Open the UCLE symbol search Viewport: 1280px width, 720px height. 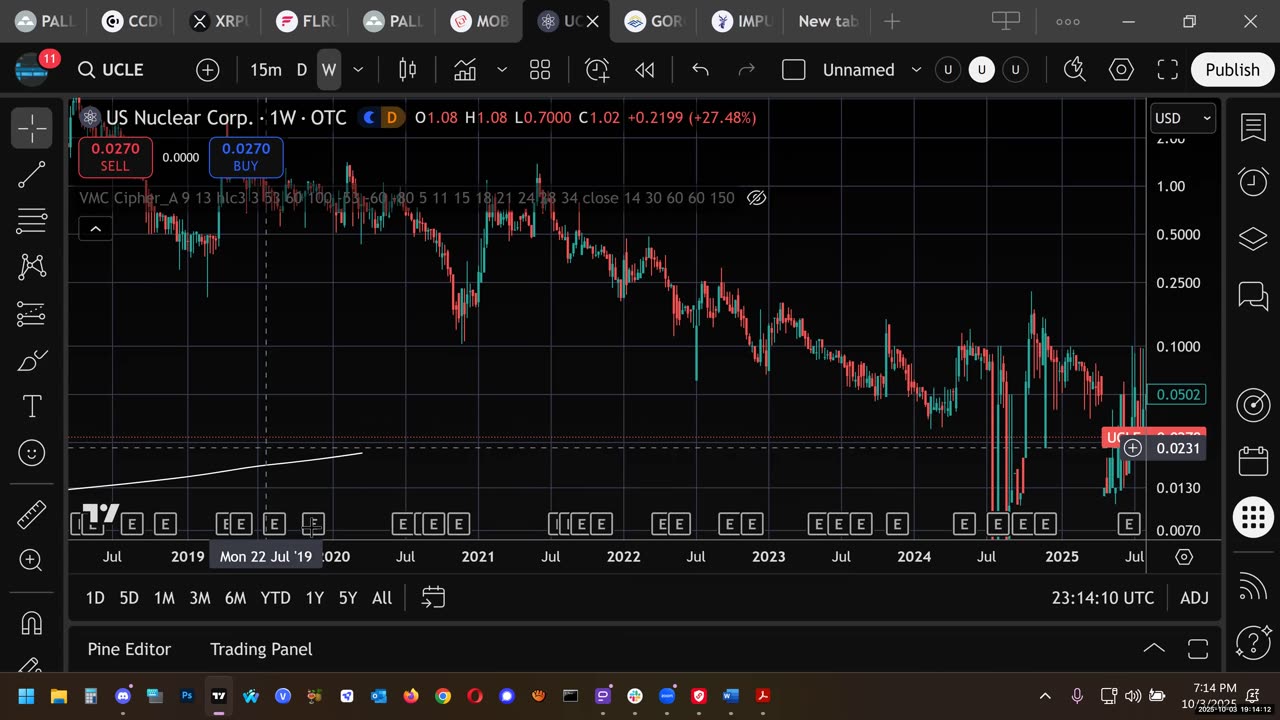point(111,69)
